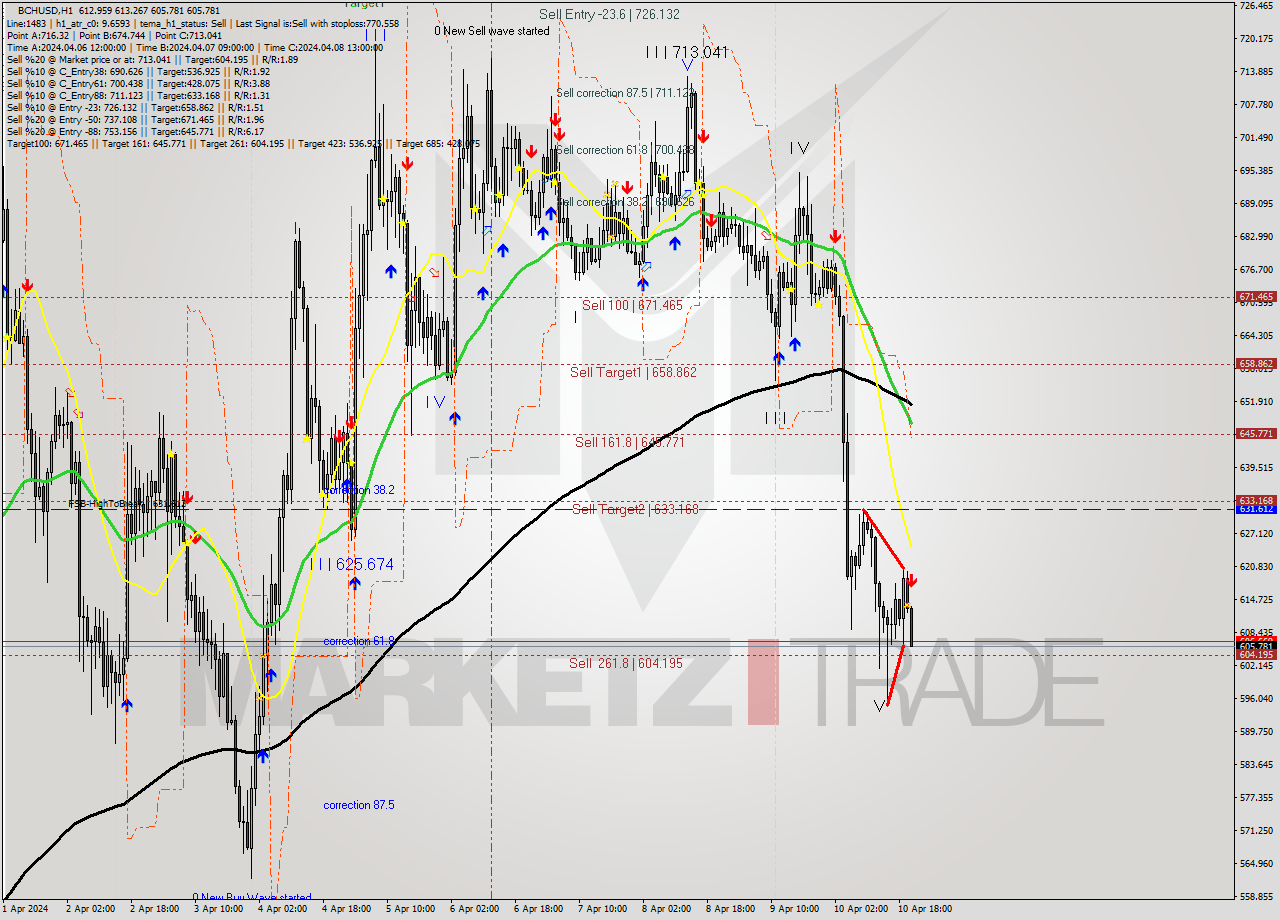This screenshot has width=1280, height=920.
Task: Click the 577.355 price scale value
Action: pos(1256,798)
